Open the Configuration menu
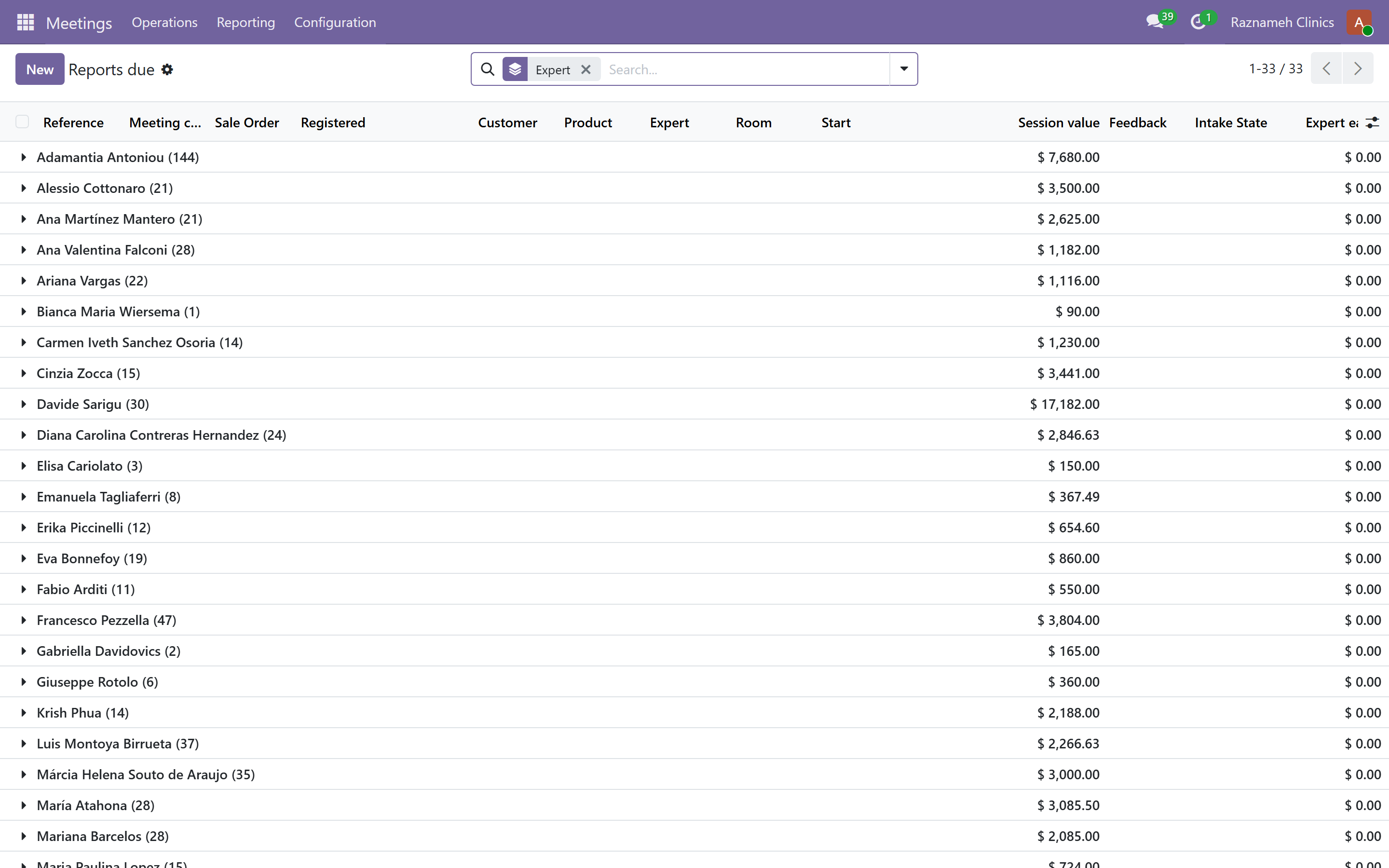Screen dimensions: 1389x868 [x=335, y=22]
